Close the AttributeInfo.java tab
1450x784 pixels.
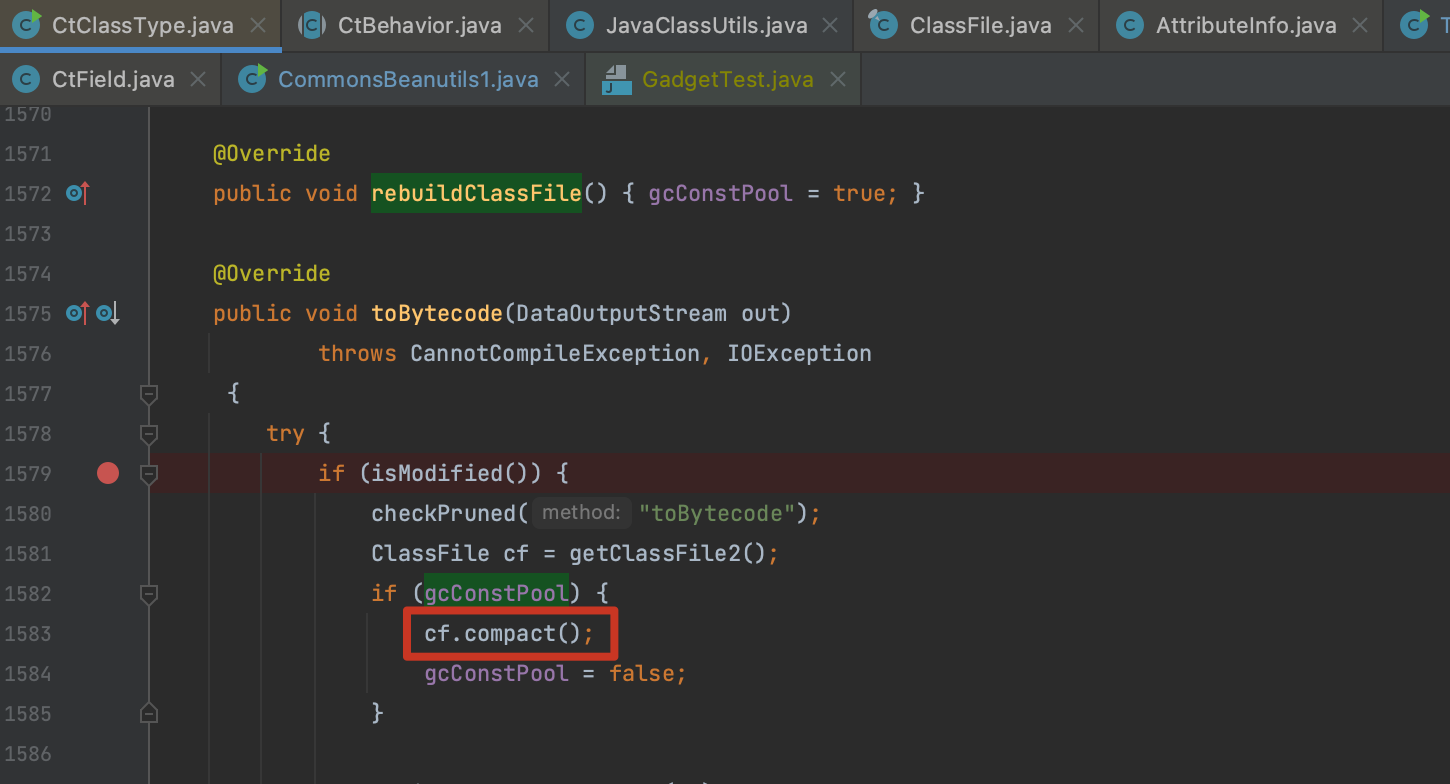tap(1359, 26)
